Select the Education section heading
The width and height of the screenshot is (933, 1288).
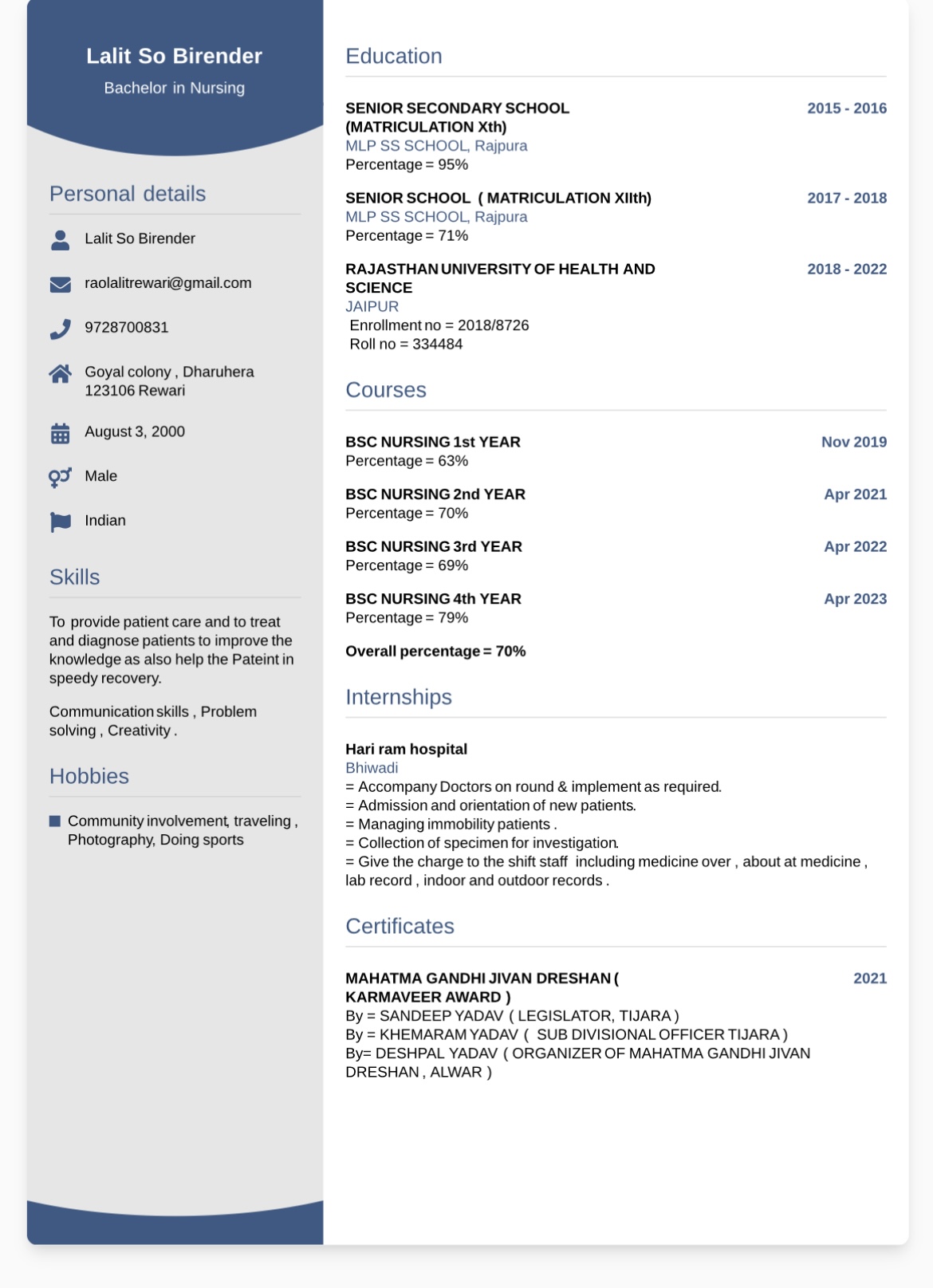[x=393, y=57]
